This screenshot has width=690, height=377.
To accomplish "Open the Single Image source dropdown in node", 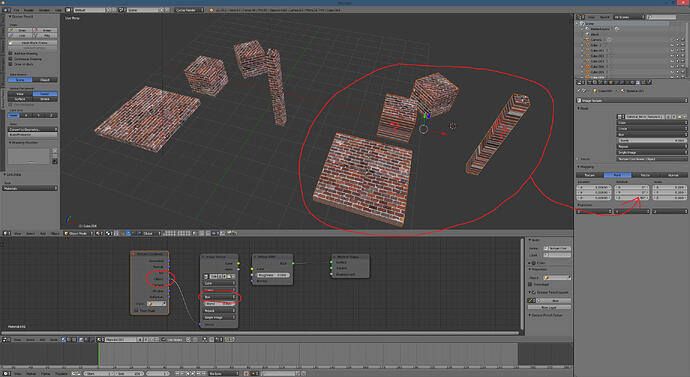I will point(219,317).
